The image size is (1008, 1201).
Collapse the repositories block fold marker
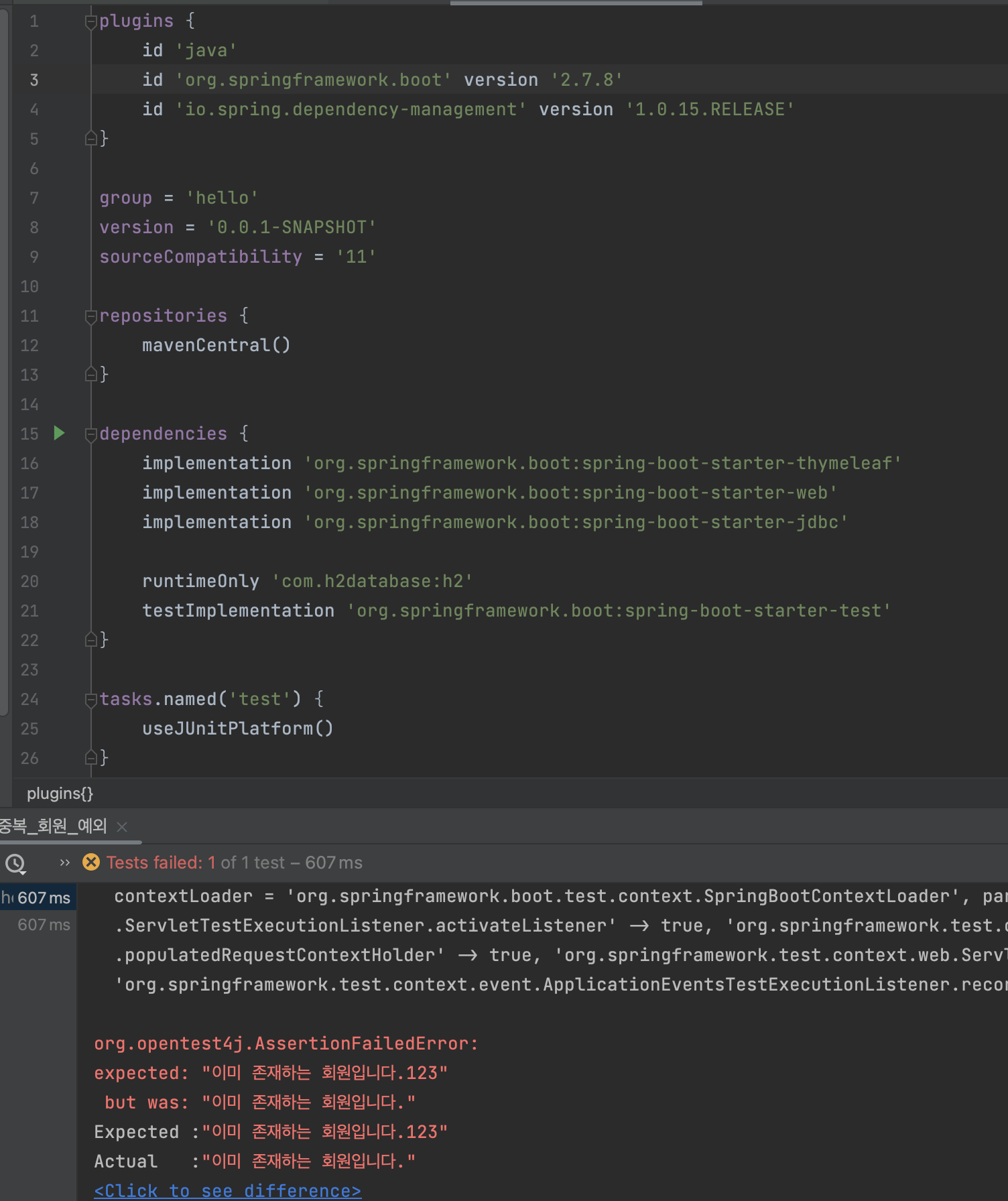pos(91,316)
